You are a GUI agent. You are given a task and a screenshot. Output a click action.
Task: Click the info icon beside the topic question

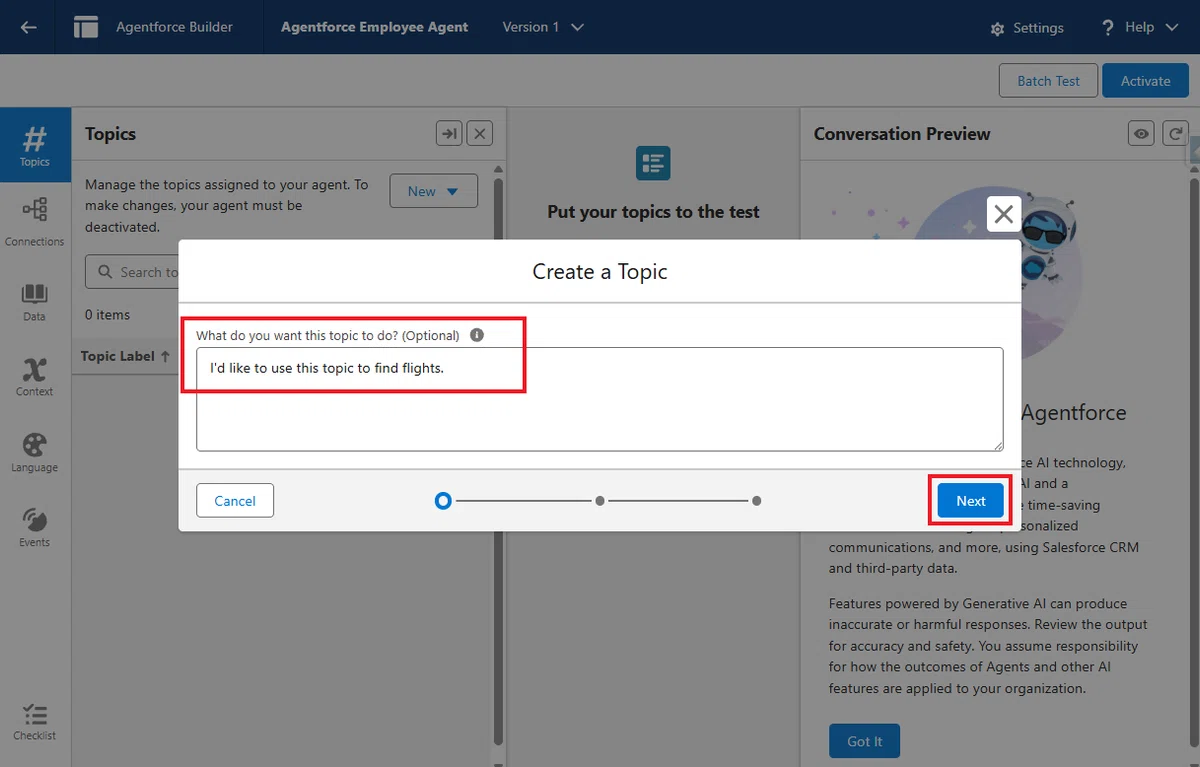477,335
